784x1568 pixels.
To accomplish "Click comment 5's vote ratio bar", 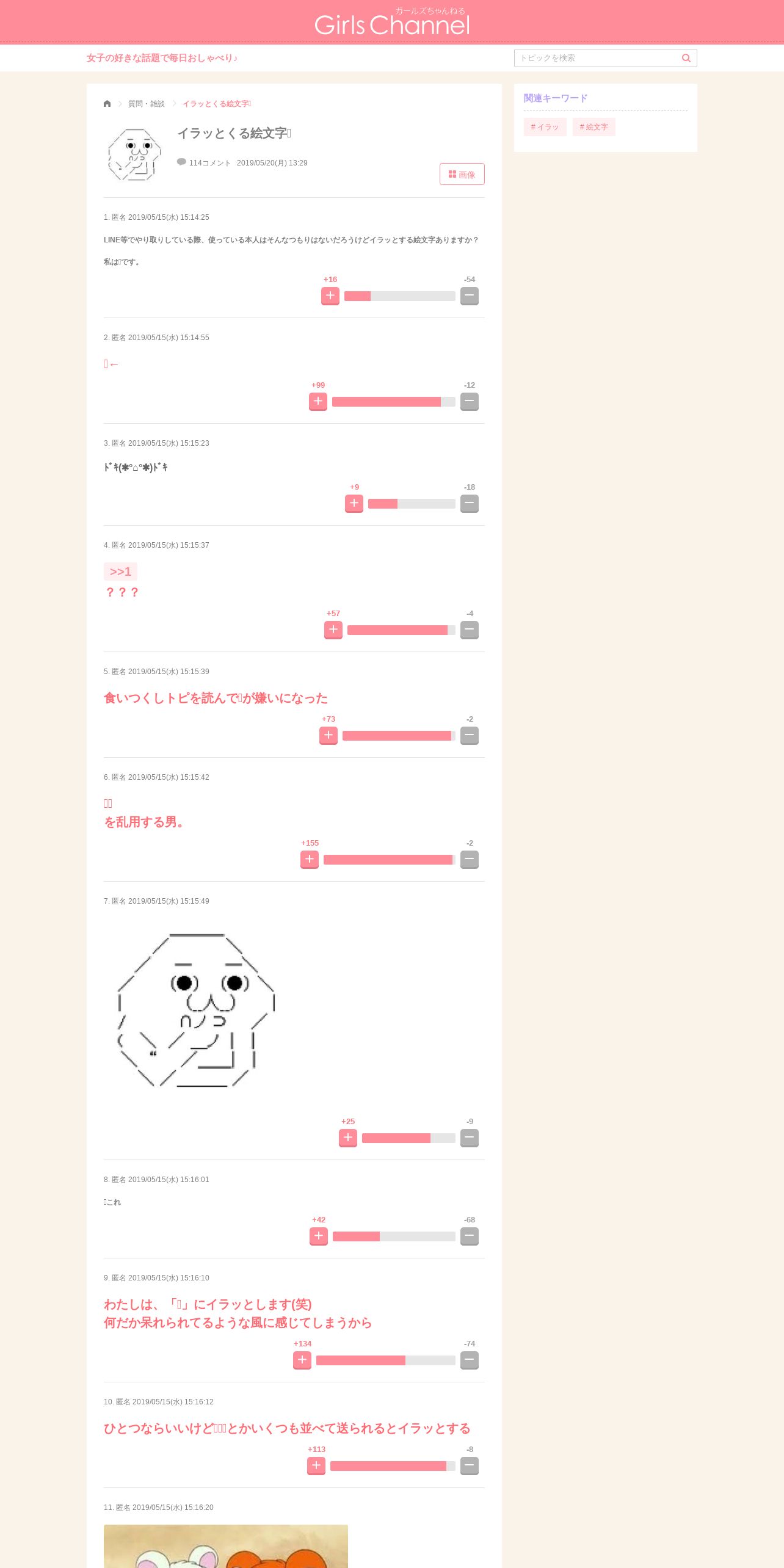I will tap(399, 736).
